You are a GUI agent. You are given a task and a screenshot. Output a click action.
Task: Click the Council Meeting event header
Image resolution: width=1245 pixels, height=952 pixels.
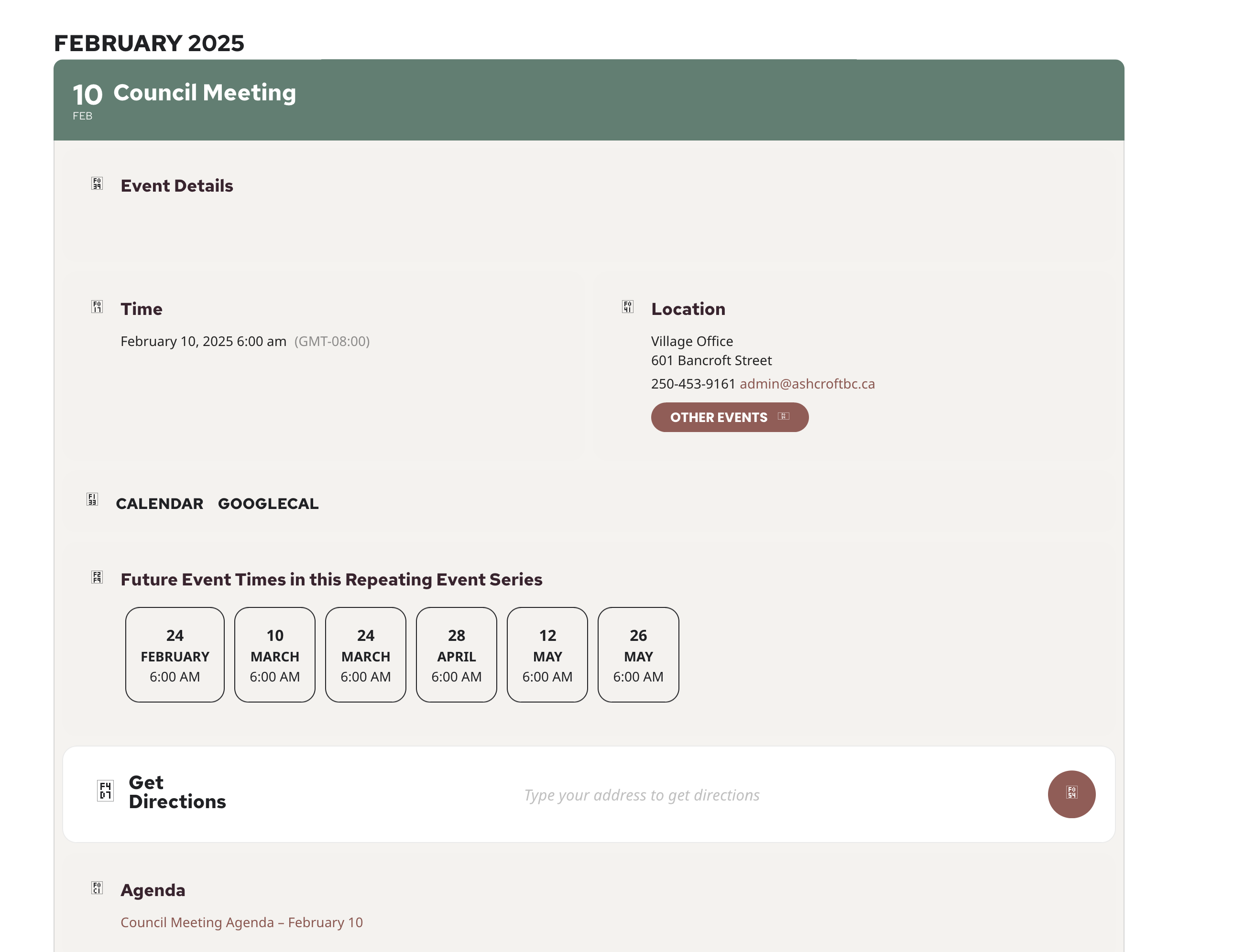589,100
